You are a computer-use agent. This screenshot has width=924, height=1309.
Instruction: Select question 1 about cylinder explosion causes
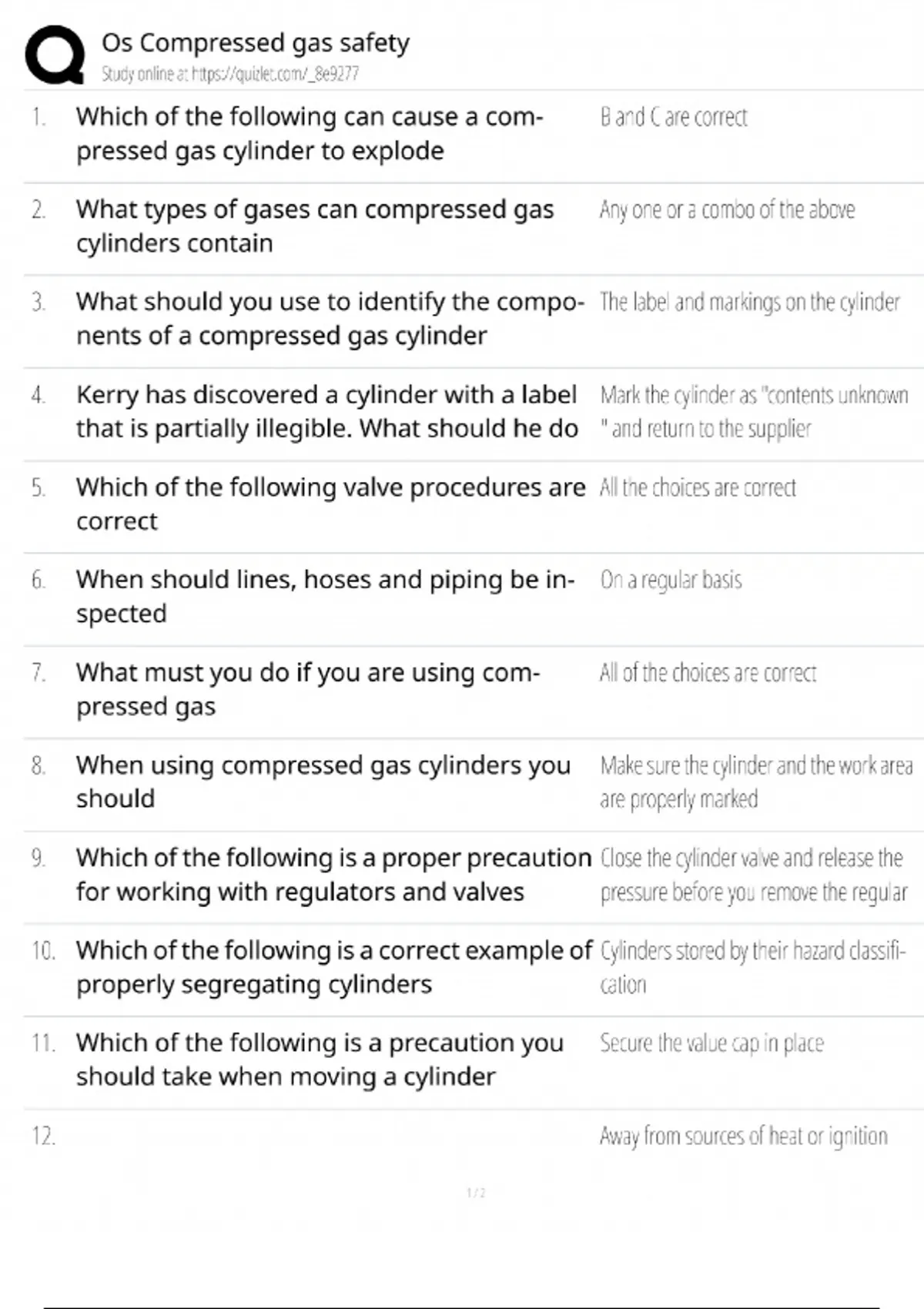(x=310, y=133)
